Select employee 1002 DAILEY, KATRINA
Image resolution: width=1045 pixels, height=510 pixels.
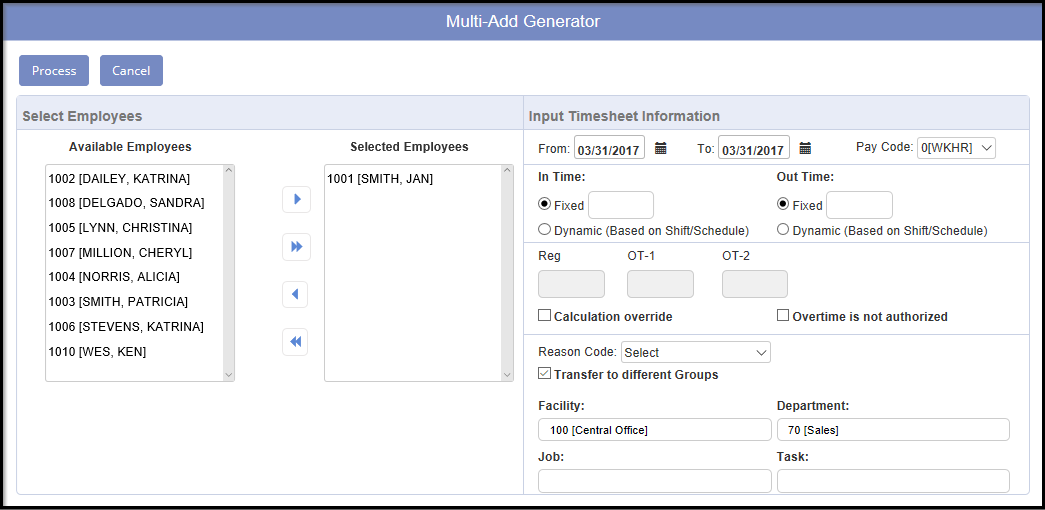pos(119,179)
